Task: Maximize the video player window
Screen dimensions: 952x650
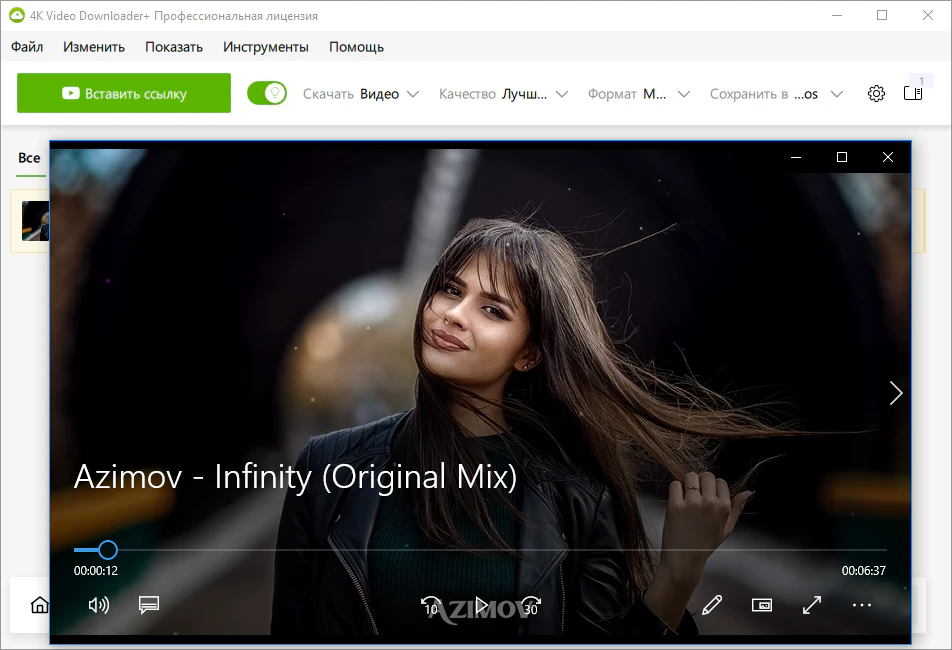Action: point(842,157)
